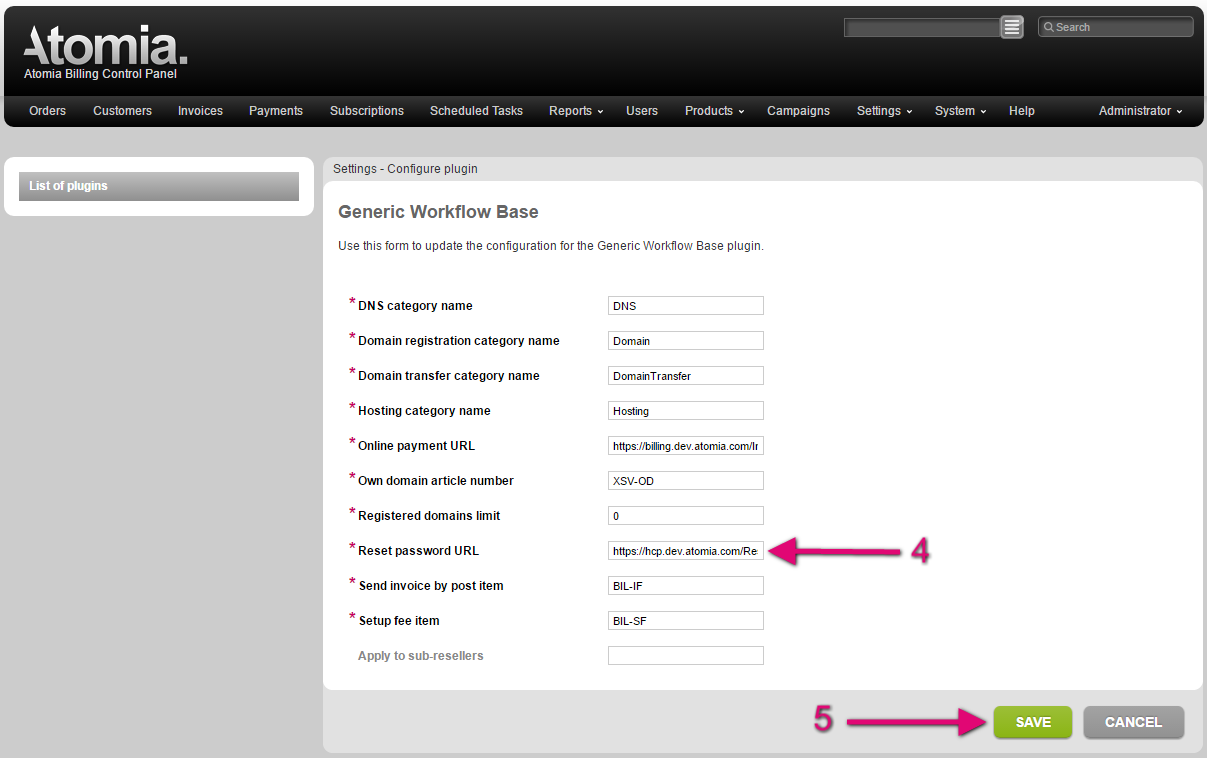Click the Domain transfer category name field
The image size is (1207, 758).
click(686, 376)
